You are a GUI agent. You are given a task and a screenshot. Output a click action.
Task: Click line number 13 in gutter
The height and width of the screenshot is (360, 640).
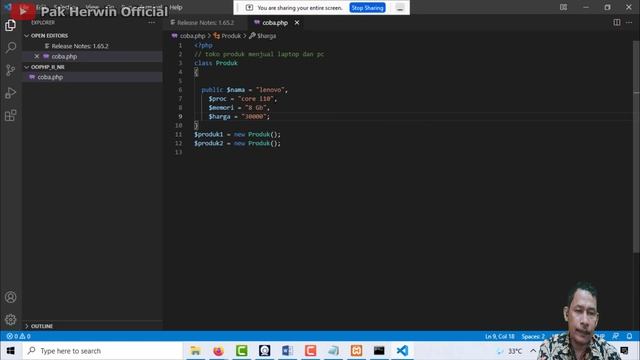pyautogui.click(x=178, y=152)
